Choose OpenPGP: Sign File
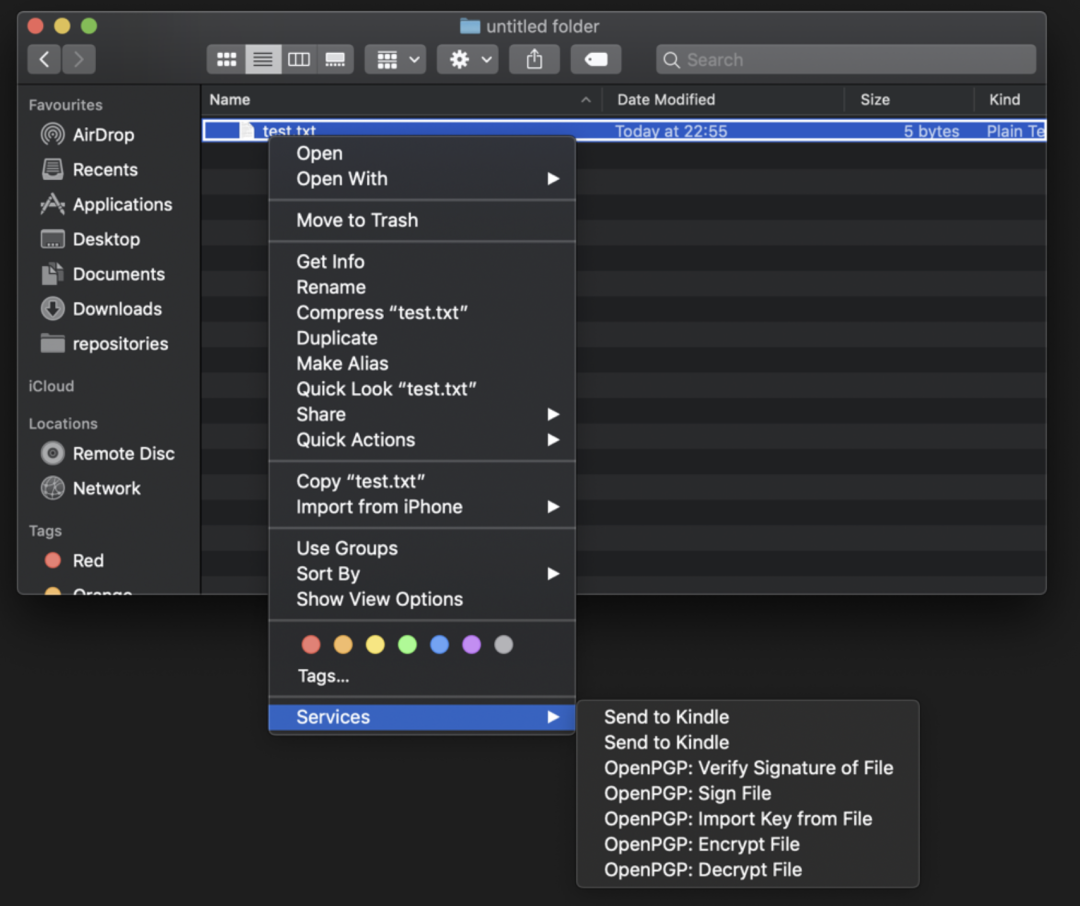The width and height of the screenshot is (1080, 906). (x=748, y=793)
